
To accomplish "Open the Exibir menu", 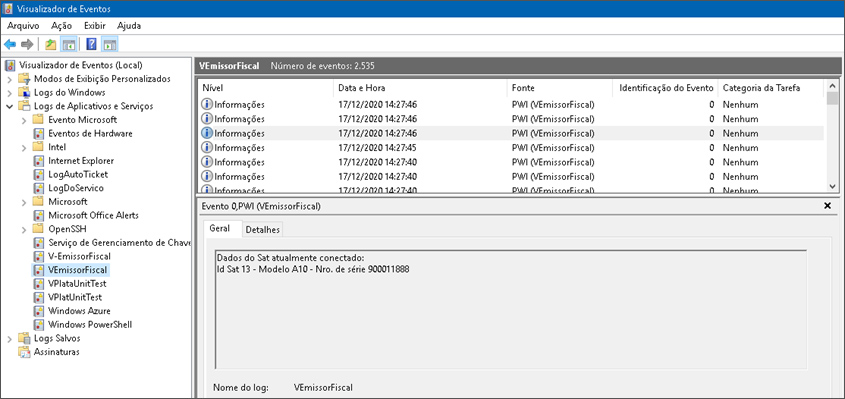I will (95, 25).
